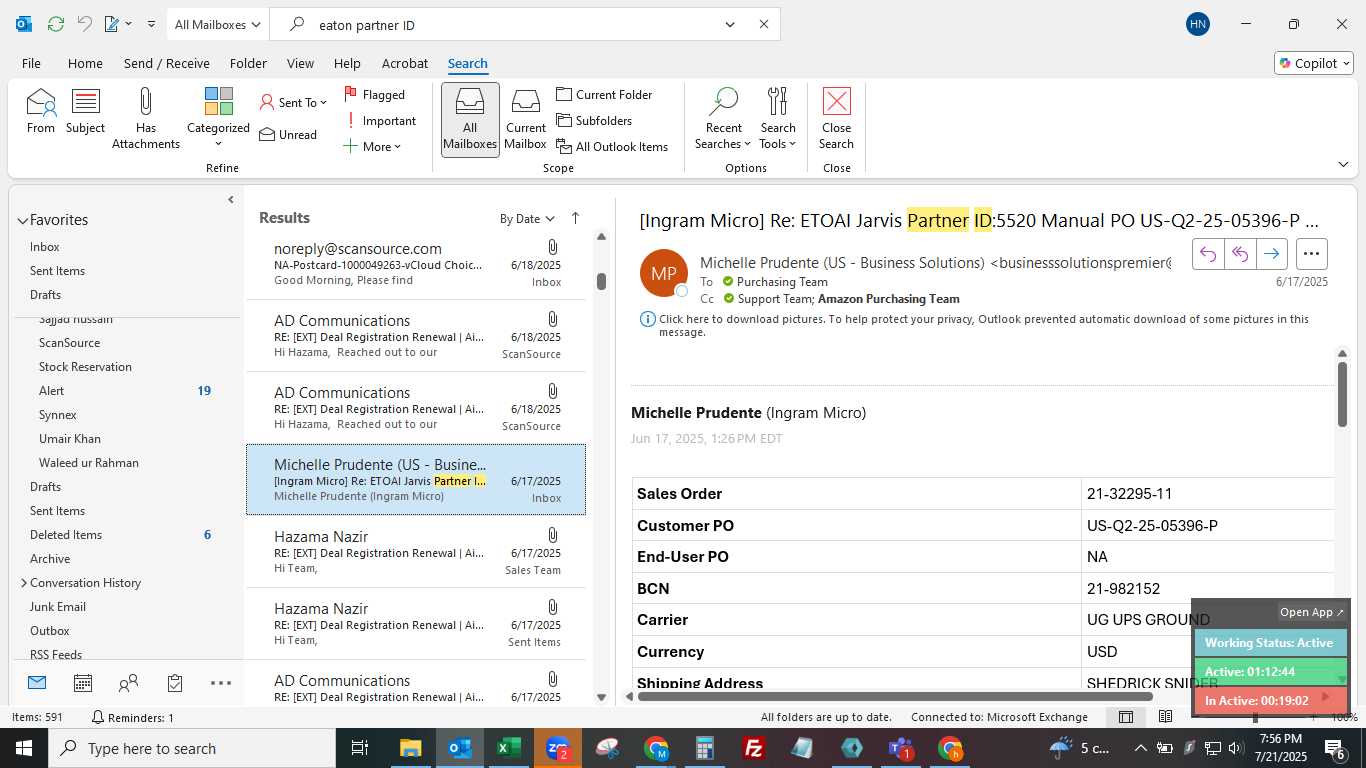Open the selected Michelle Prudente email result
The image size is (1366, 768).
pos(416,480)
